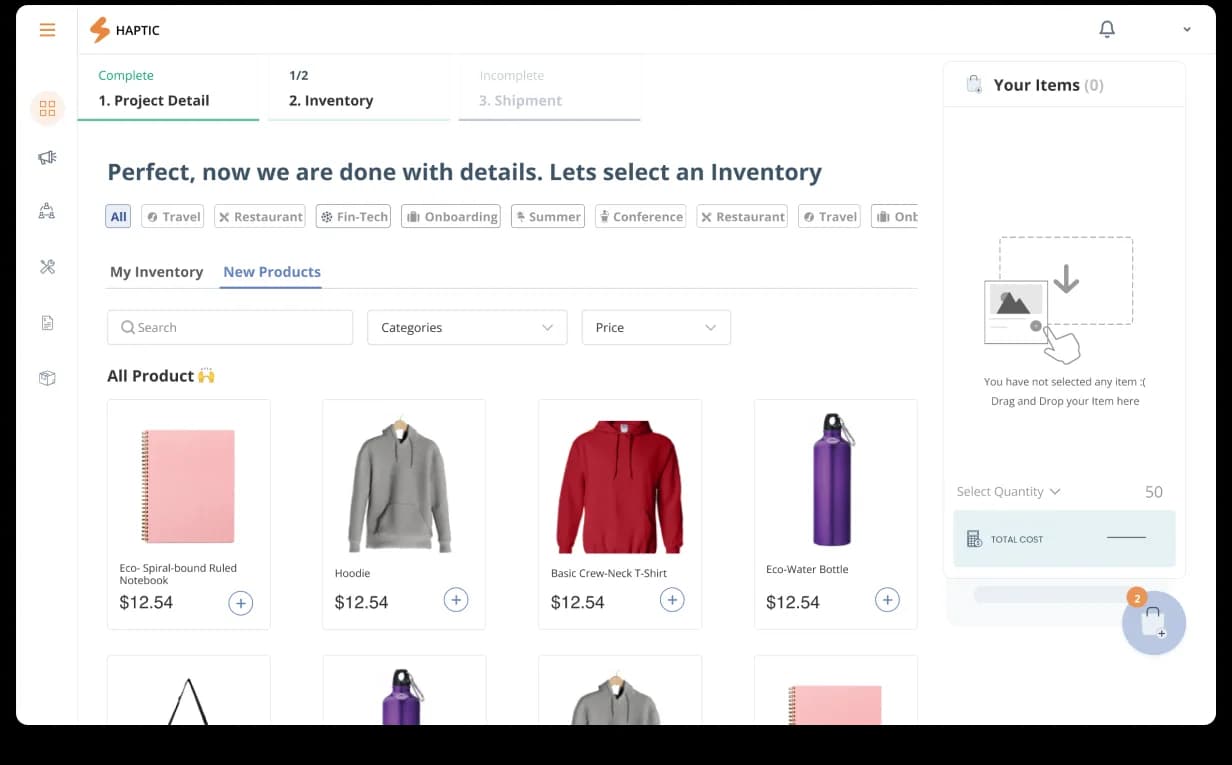The height and width of the screenshot is (765, 1232).
Task: Toggle the Summer filter tag
Action: click(548, 216)
